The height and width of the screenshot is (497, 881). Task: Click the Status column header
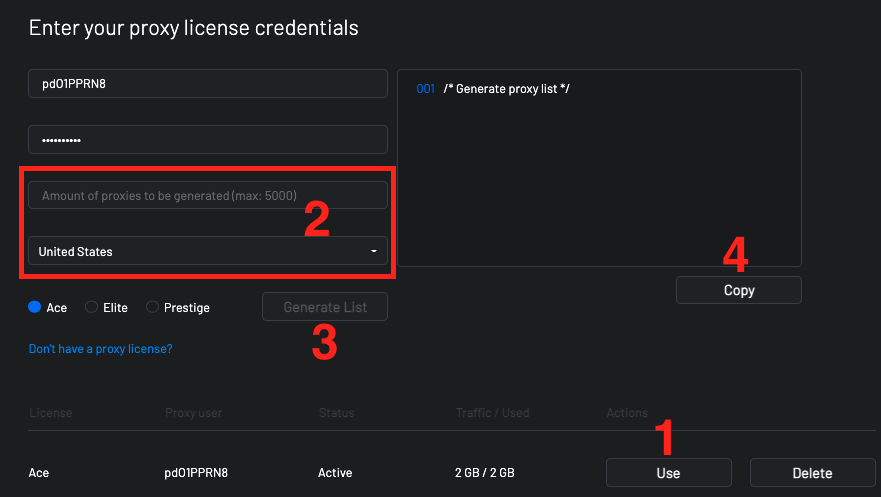(337, 413)
